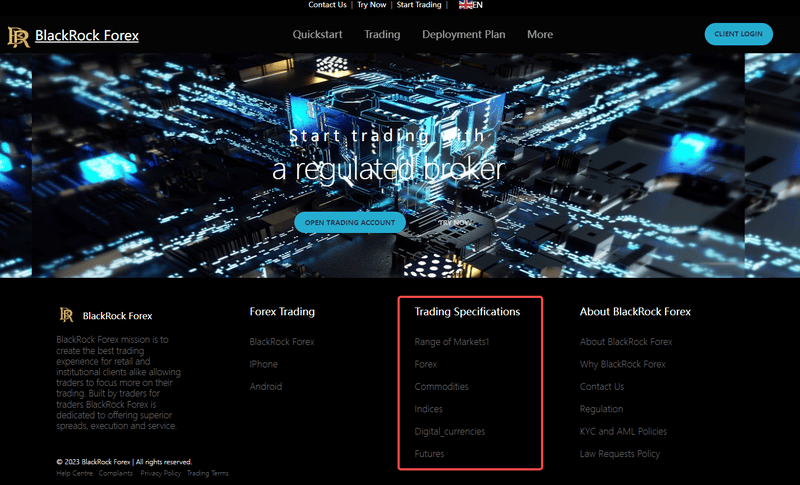Click the Trading Specifications heading

point(467,312)
